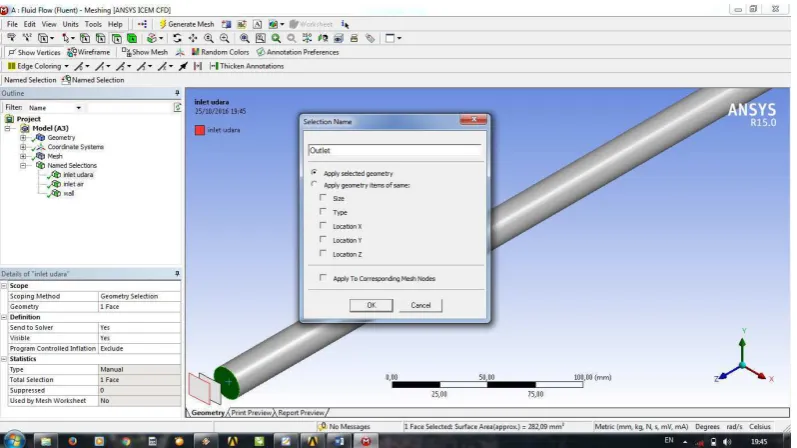This screenshot has height=448, width=797.
Task: Click the green magnifier toolbar icon
Action: click(x=276, y=38)
